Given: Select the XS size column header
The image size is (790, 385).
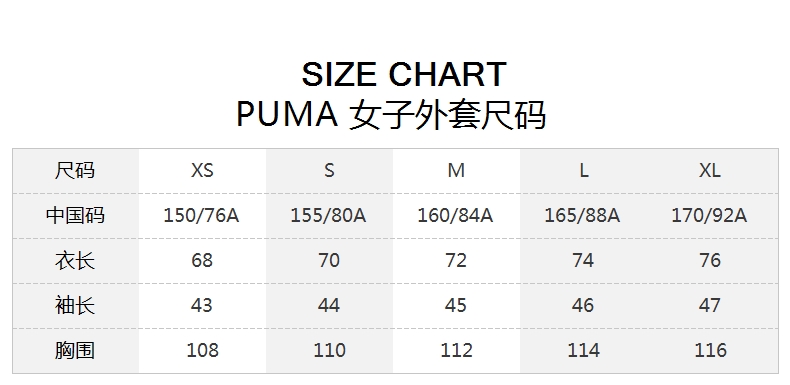Looking at the screenshot, I should tap(202, 170).
